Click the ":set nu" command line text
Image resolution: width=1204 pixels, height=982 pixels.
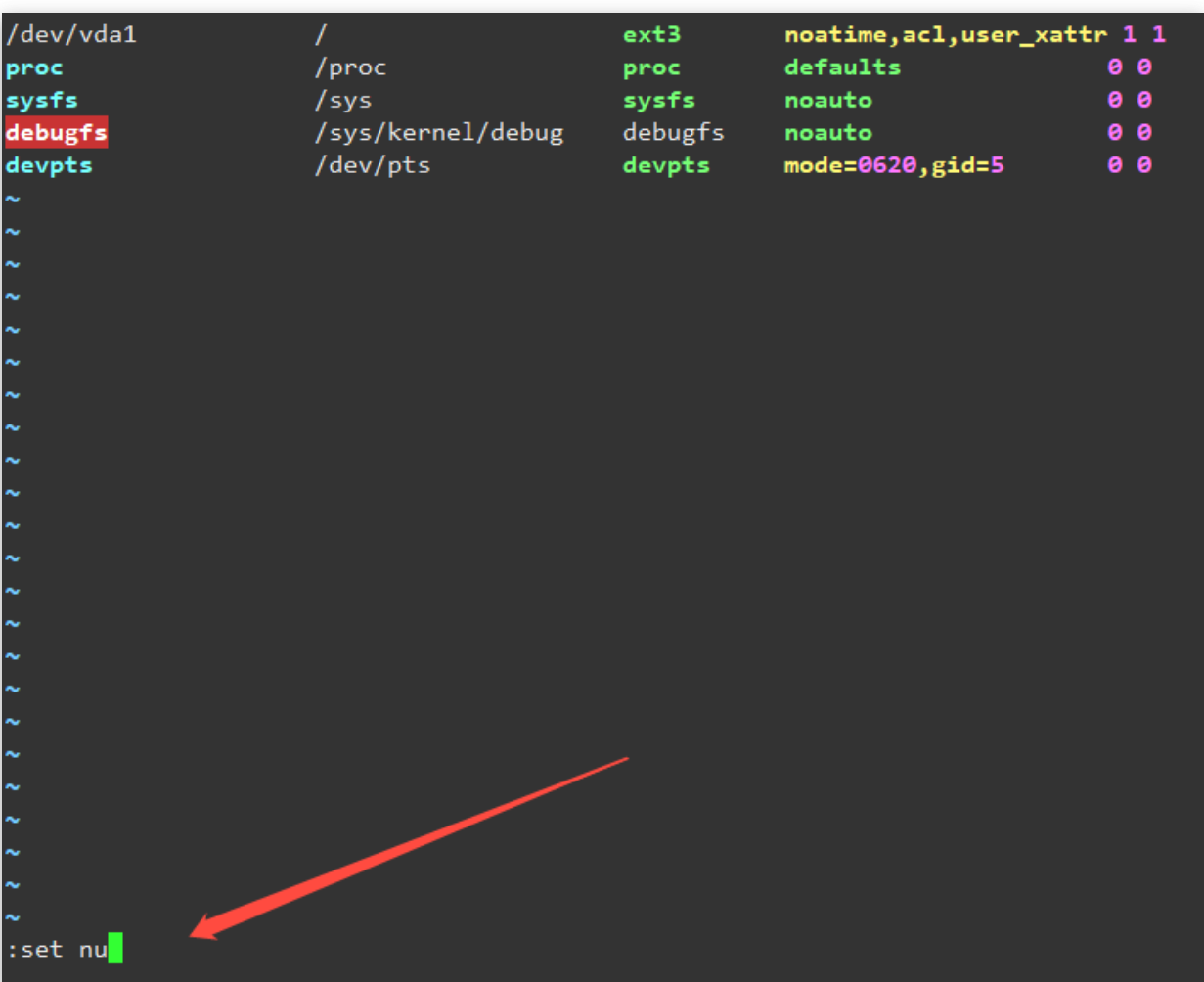point(56,949)
